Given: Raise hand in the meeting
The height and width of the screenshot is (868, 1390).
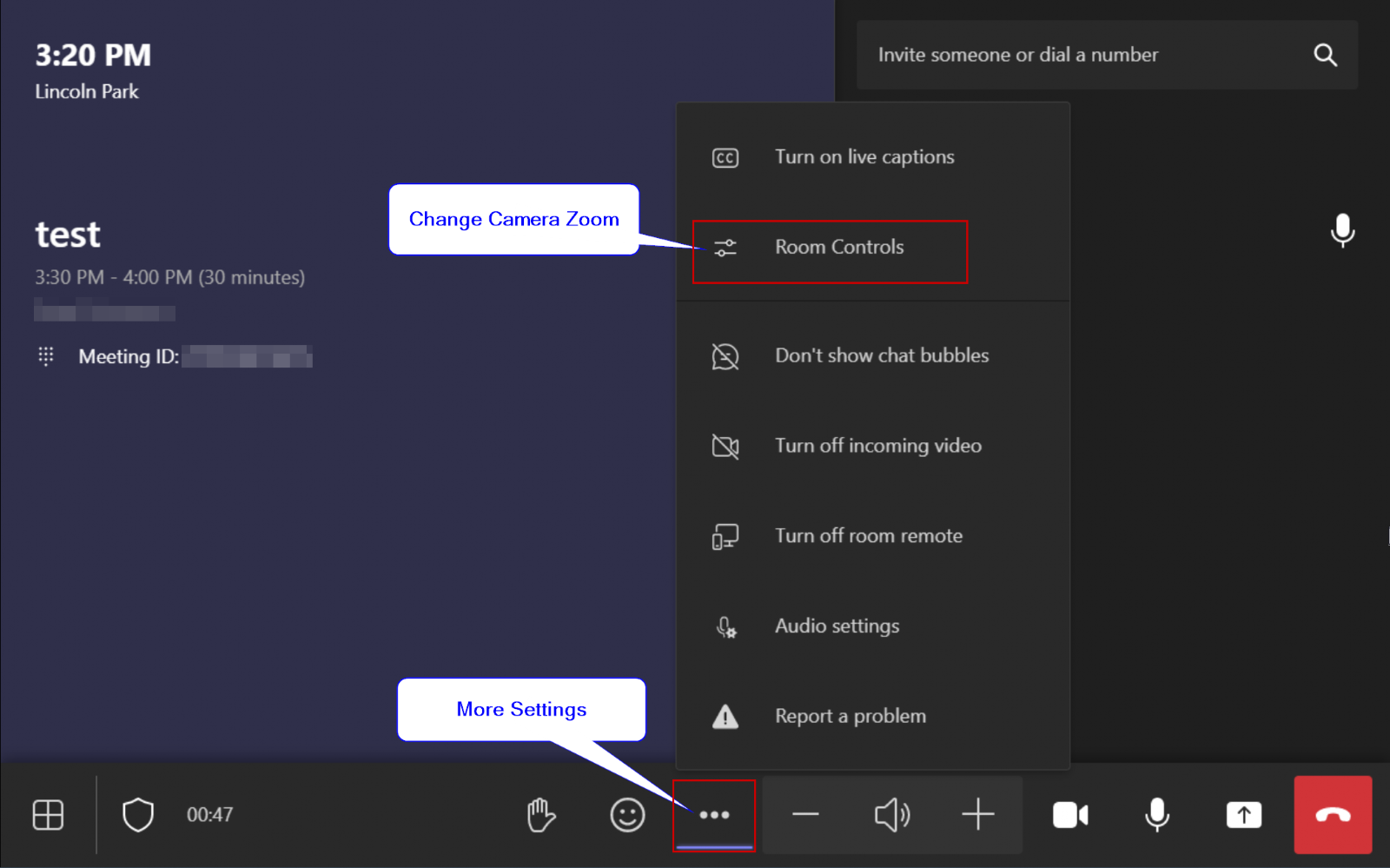Looking at the screenshot, I should click(540, 815).
